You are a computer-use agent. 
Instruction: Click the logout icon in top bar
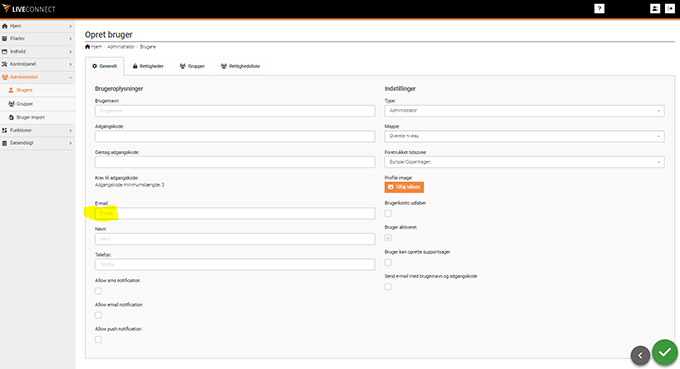tap(670, 9)
